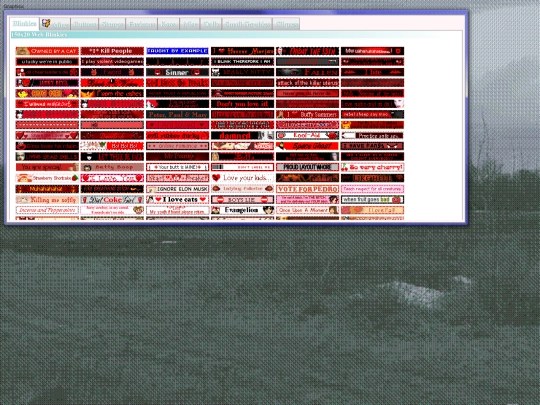Select the 'Hug Me' blinkie
Image resolution: width=540 pixels, height=405 pixels.
(x=47, y=93)
